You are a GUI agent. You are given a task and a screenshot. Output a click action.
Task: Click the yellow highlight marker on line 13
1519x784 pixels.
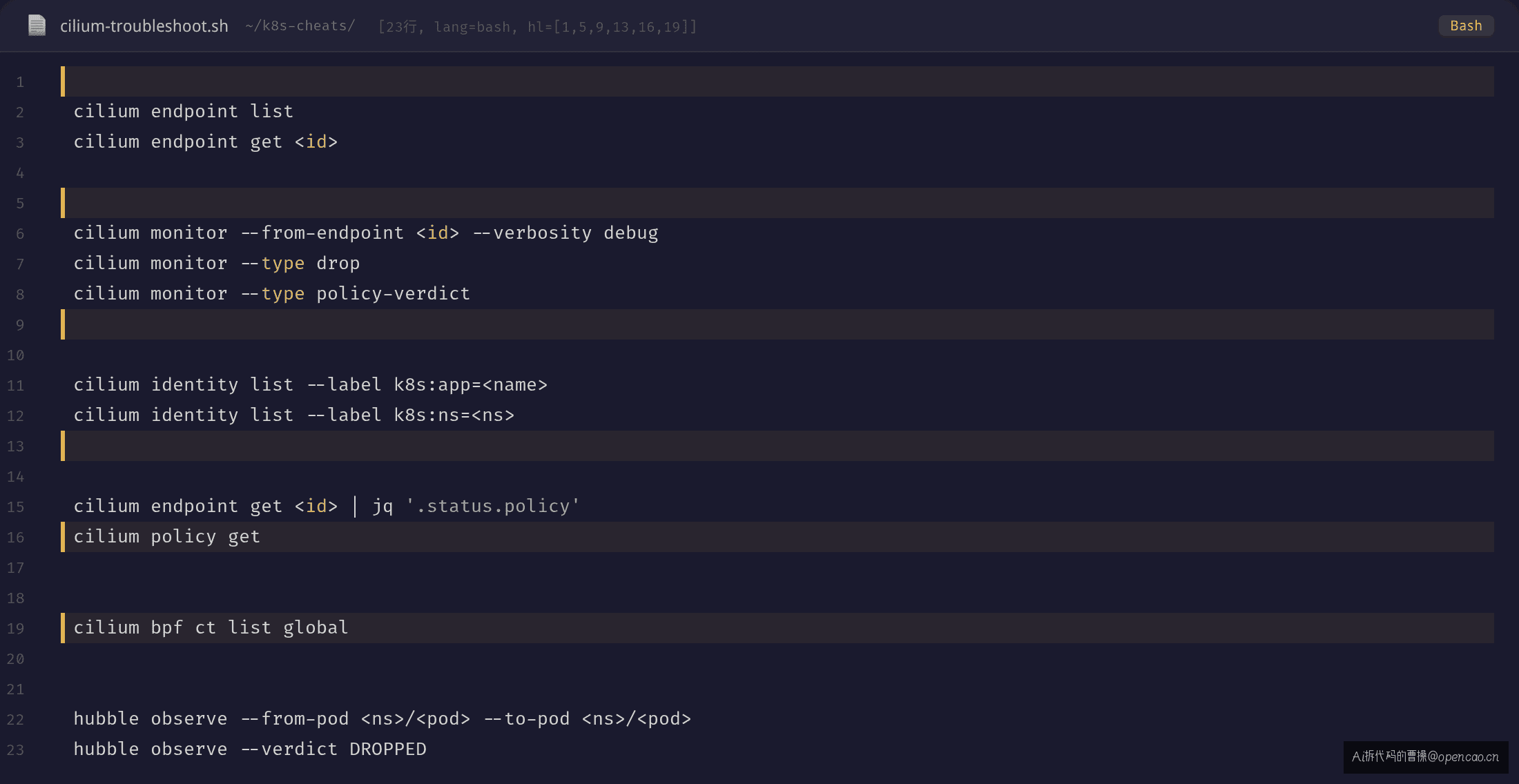pos(63,446)
